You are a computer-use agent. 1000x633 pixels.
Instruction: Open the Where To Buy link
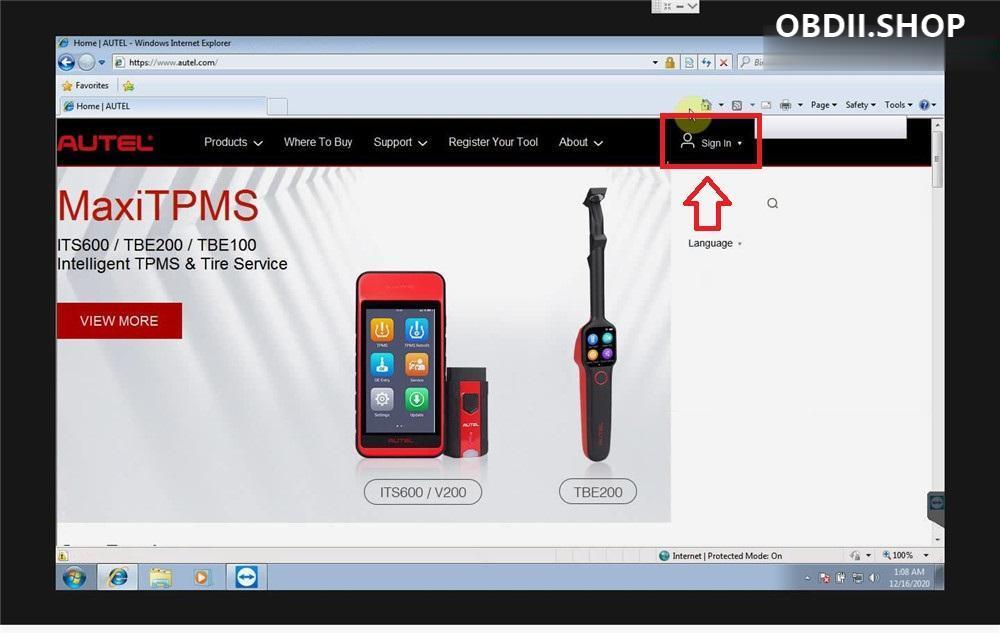pos(318,142)
